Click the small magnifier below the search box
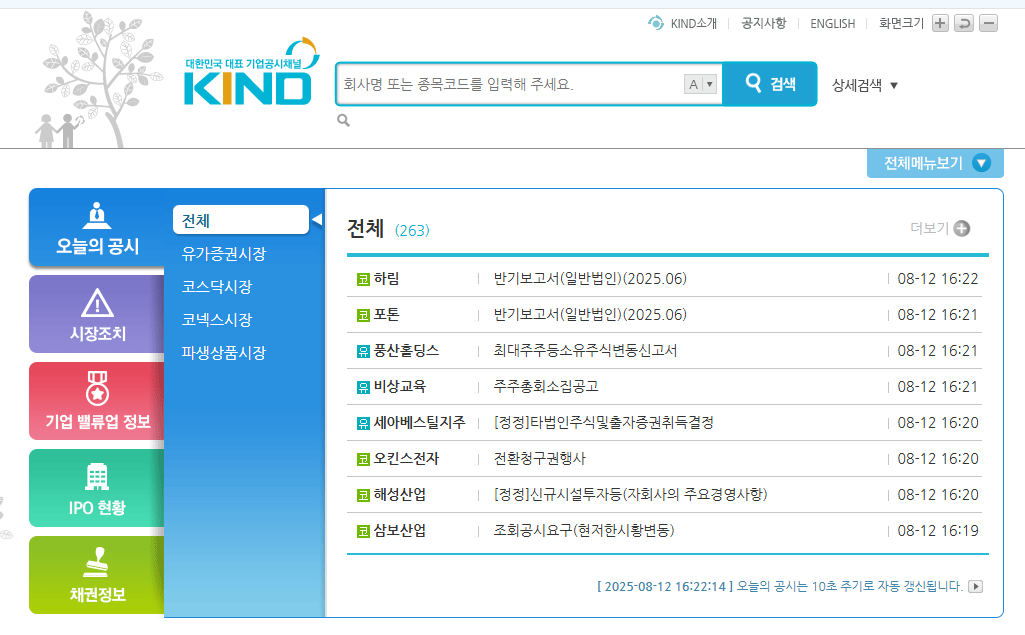 pyautogui.click(x=343, y=120)
